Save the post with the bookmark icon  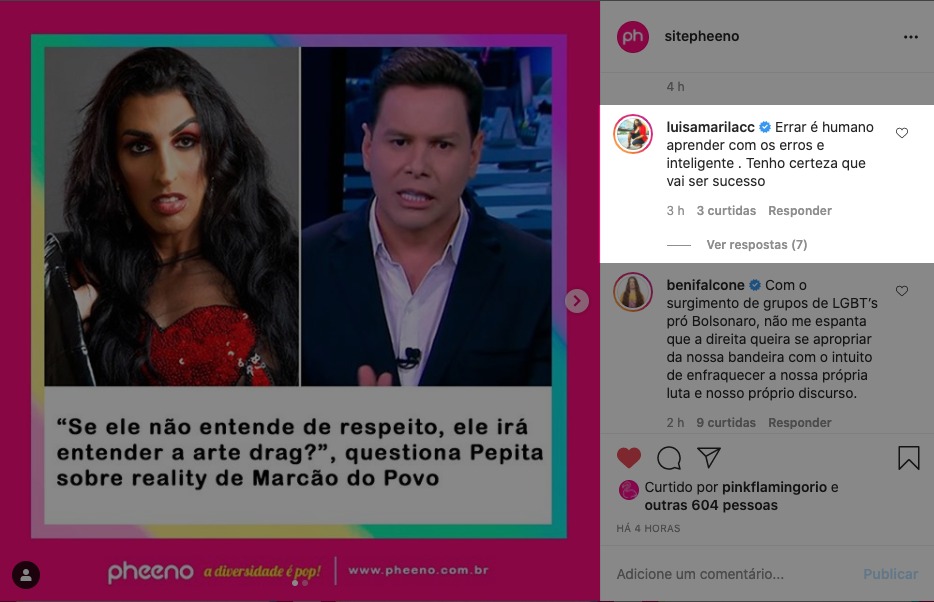click(908, 458)
